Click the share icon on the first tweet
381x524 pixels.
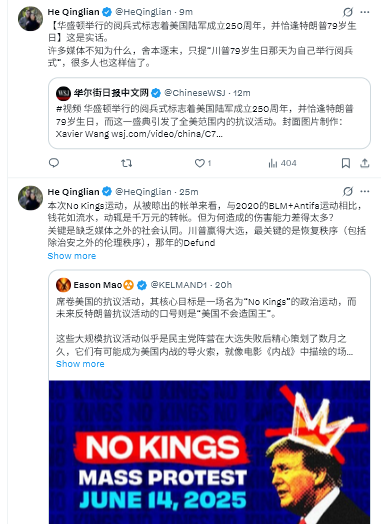point(365,163)
